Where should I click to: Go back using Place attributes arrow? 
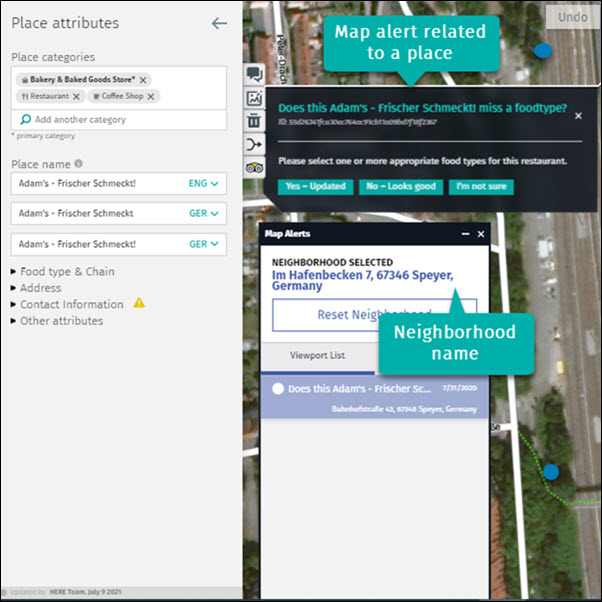[219, 23]
